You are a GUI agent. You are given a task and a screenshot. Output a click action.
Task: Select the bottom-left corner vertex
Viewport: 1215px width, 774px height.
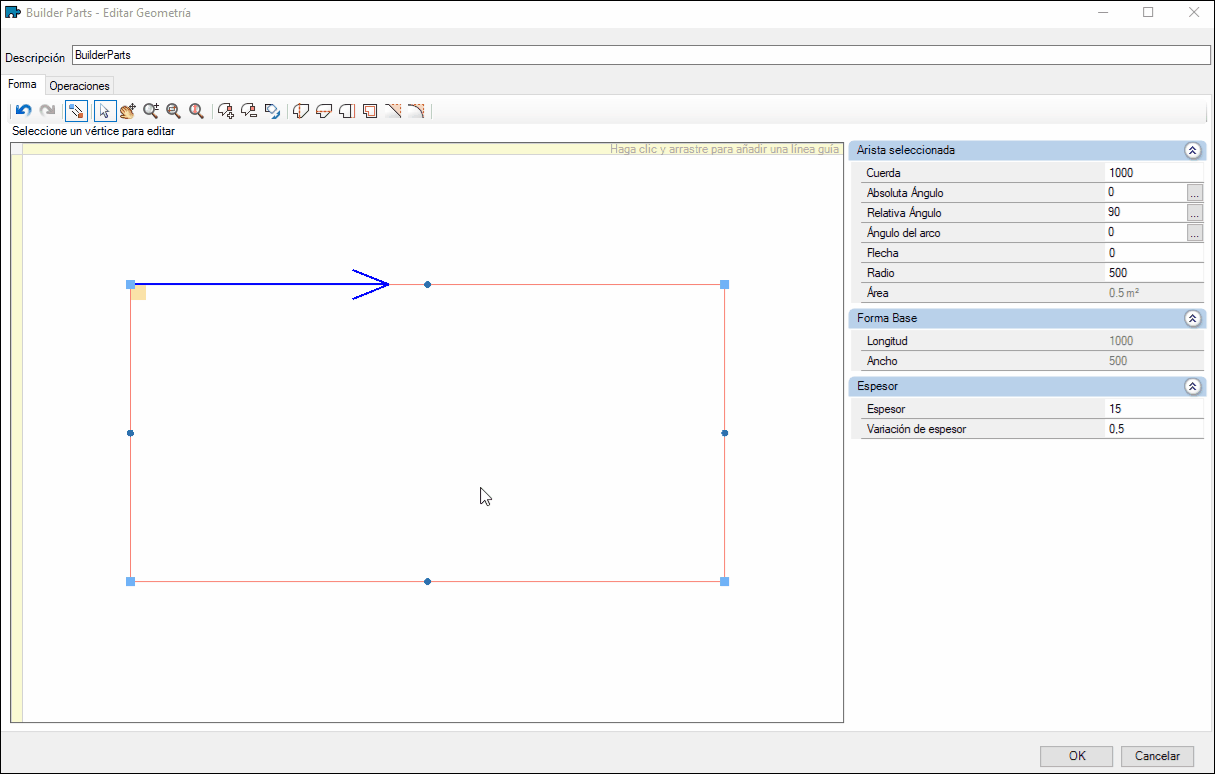[x=130, y=581]
